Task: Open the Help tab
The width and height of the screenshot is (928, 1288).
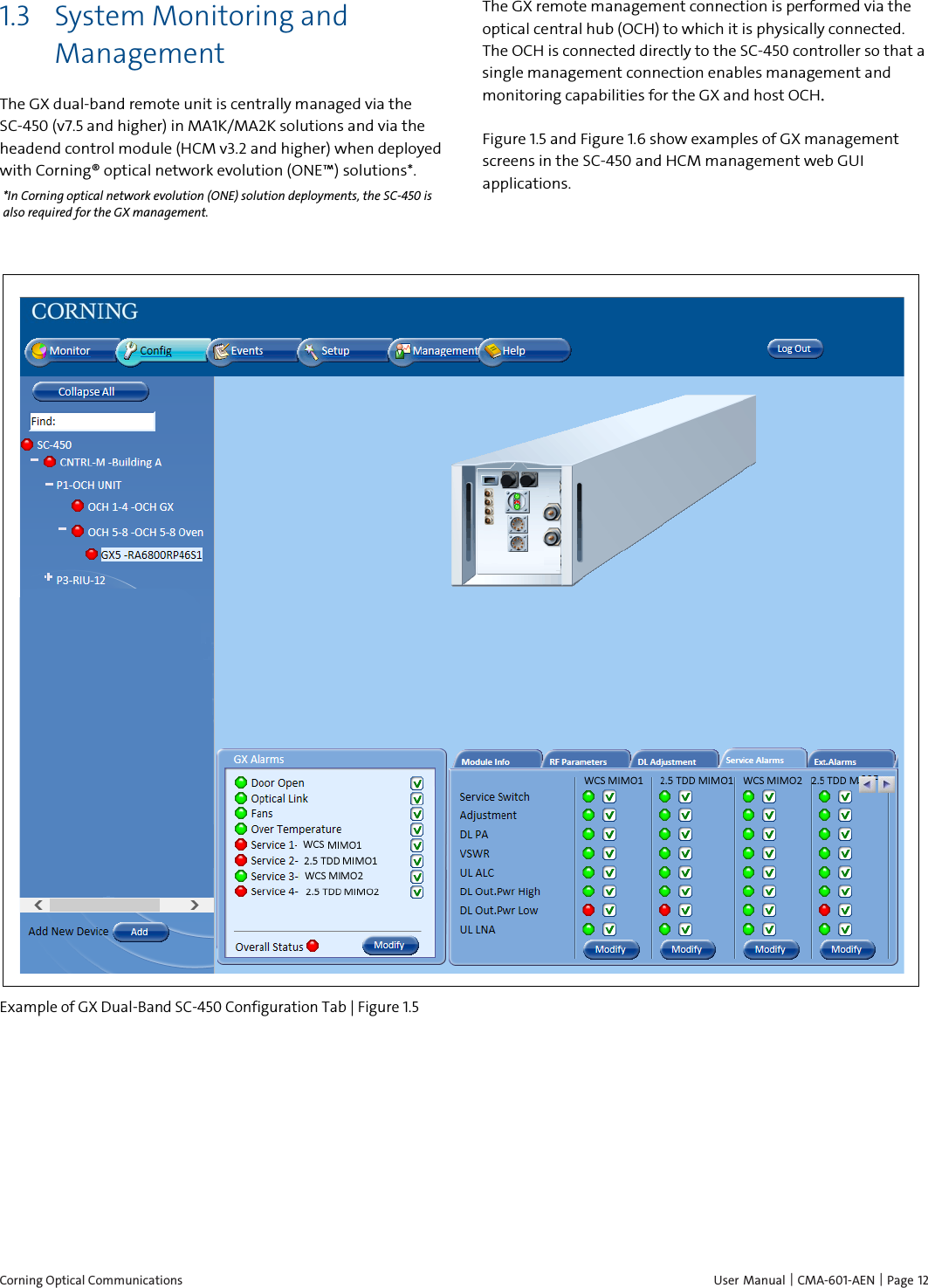Action: point(525,350)
